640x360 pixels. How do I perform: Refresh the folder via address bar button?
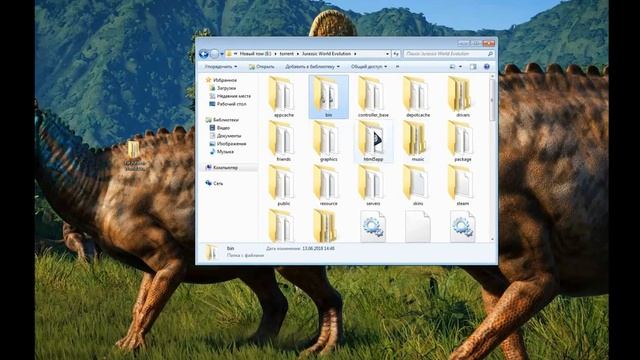(396, 54)
